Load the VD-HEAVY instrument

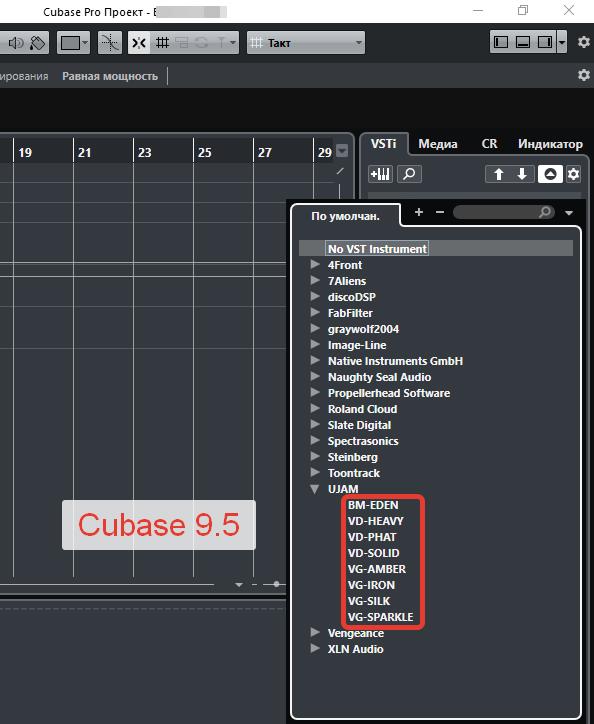click(376, 521)
